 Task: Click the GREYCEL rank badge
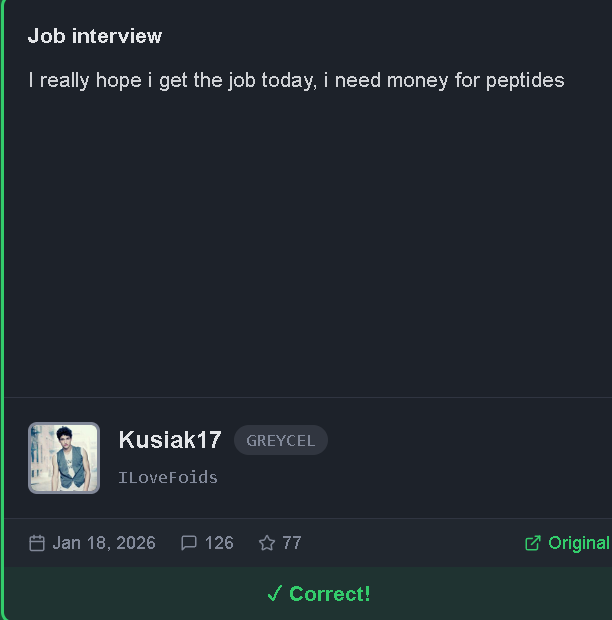[281, 440]
